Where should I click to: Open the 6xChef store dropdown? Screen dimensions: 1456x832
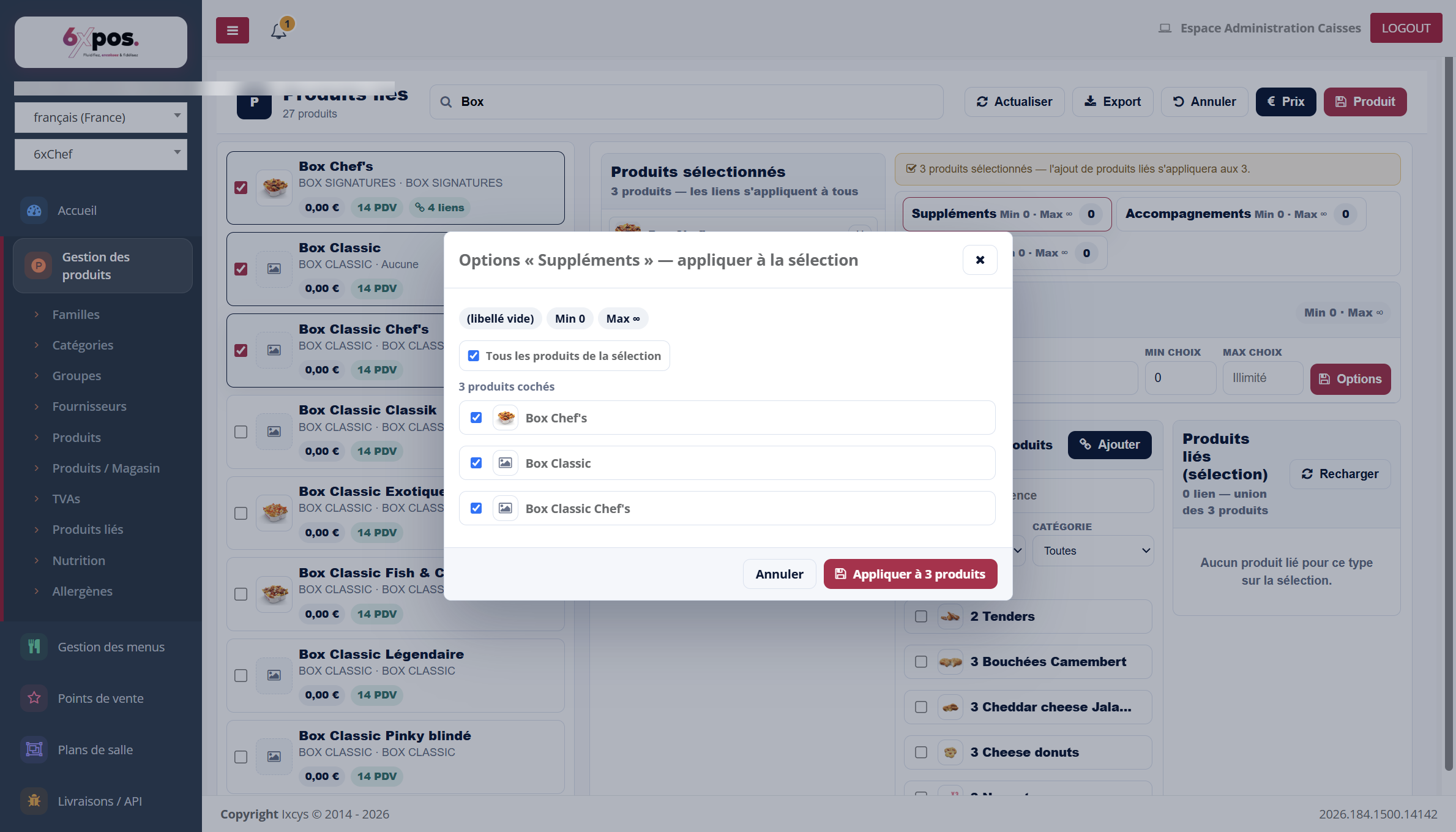click(x=101, y=154)
